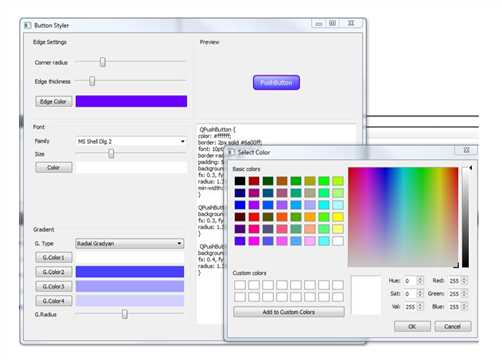Click the Val value field
Image resolution: width=502 pixels, height=360 pixels.
coord(410,307)
